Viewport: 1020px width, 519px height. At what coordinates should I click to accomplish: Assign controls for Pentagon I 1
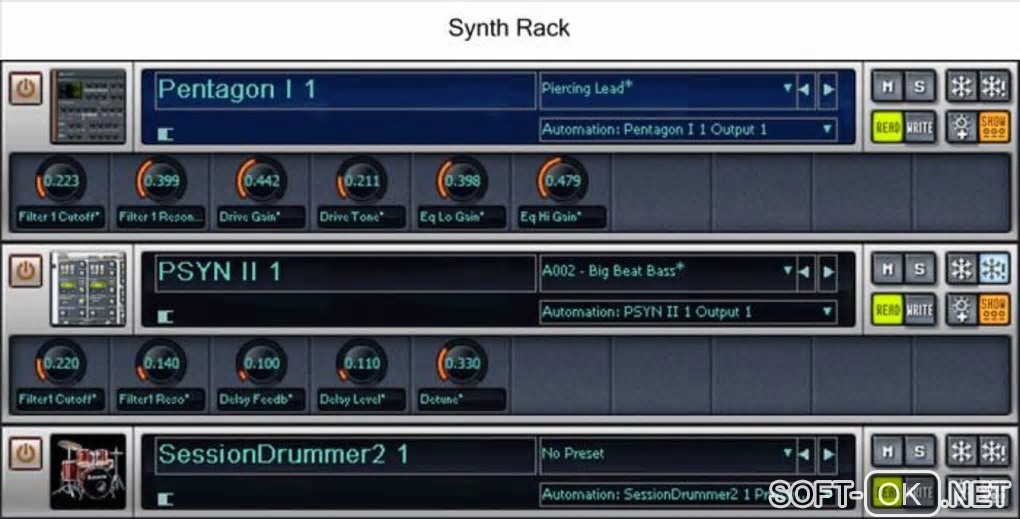[961, 127]
